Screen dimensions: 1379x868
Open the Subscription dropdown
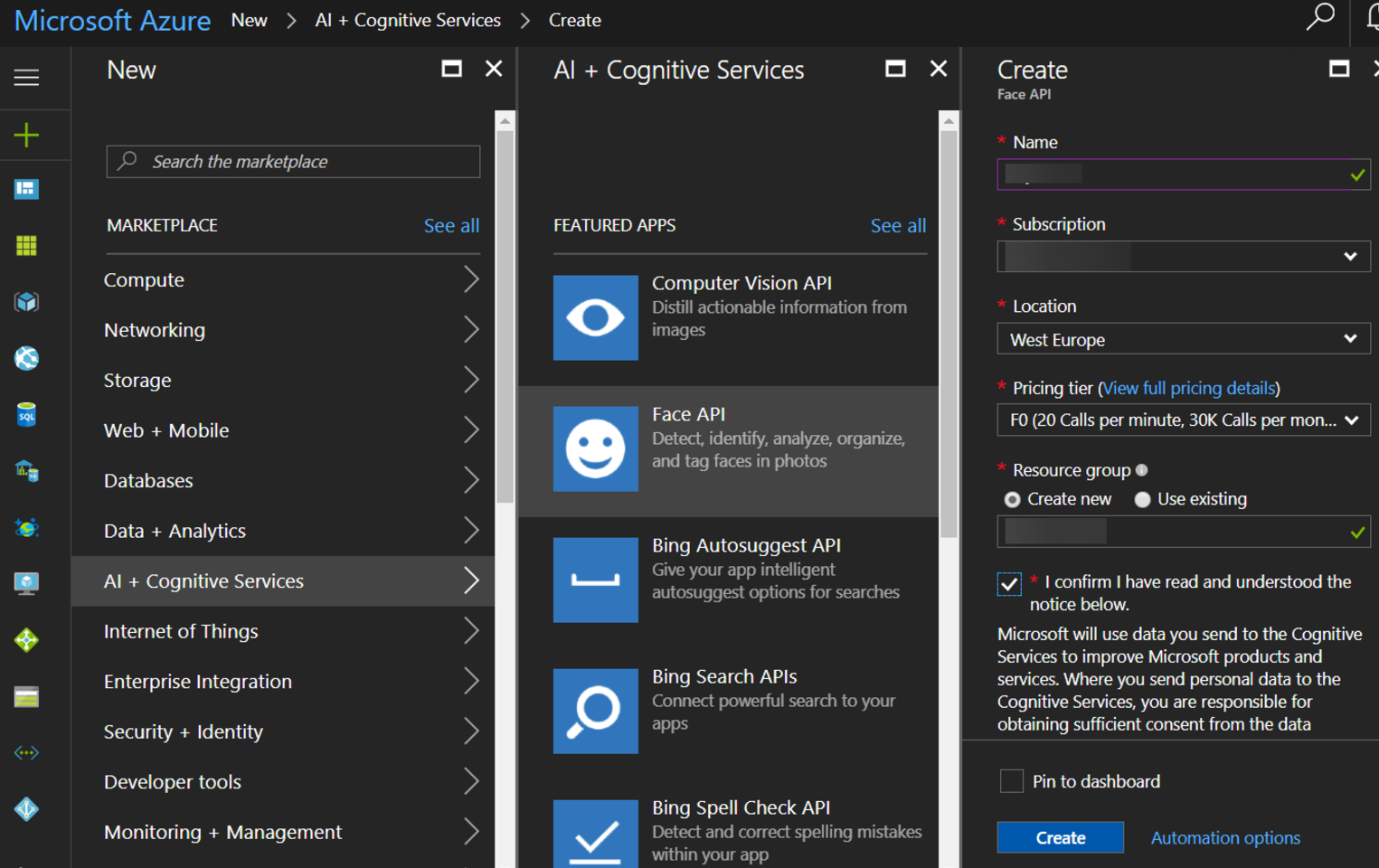pyautogui.click(x=1183, y=257)
